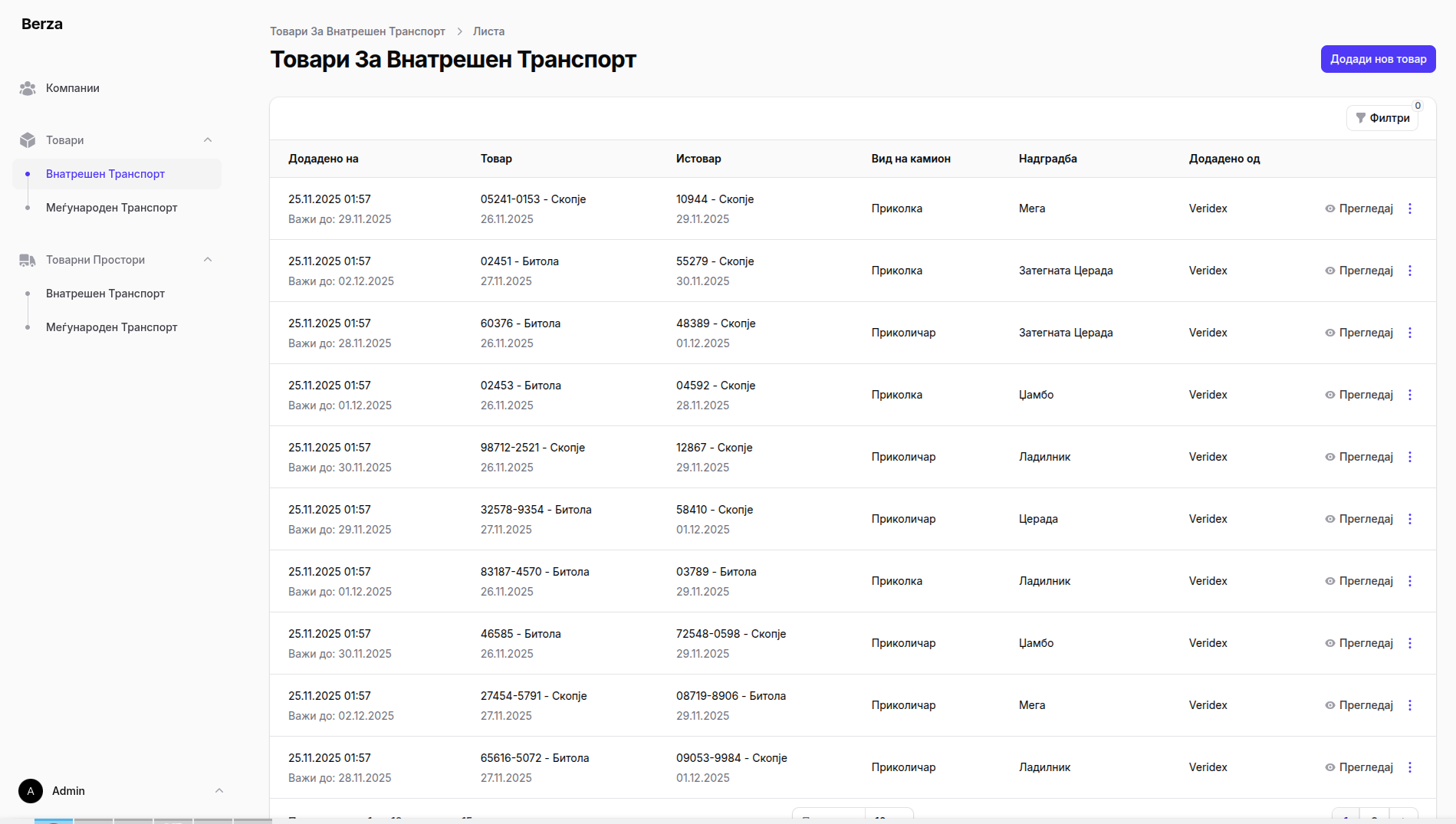Collapse the Товари sidebar group chevron
1456x824 pixels.
[x=208, y=140]
